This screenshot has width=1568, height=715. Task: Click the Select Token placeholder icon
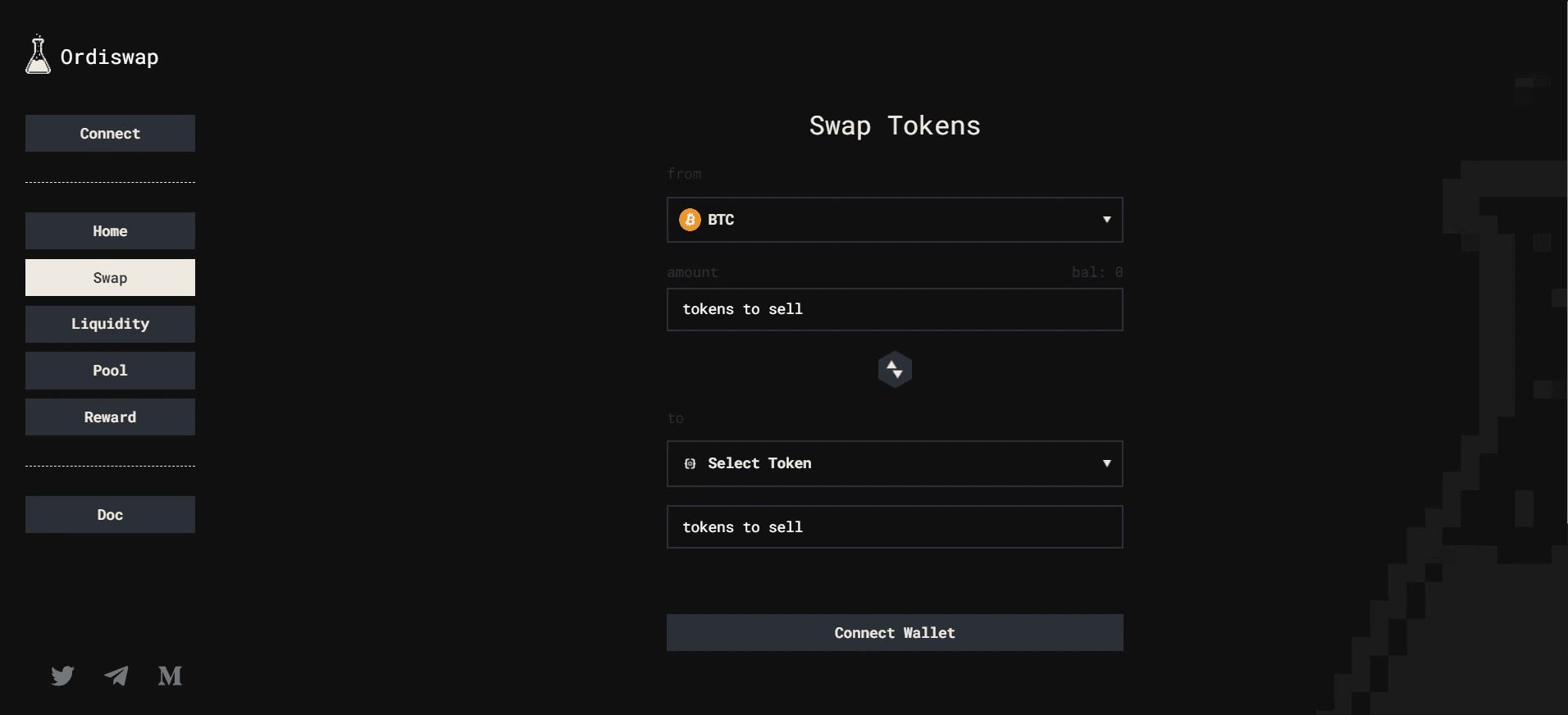pos(690,464)
